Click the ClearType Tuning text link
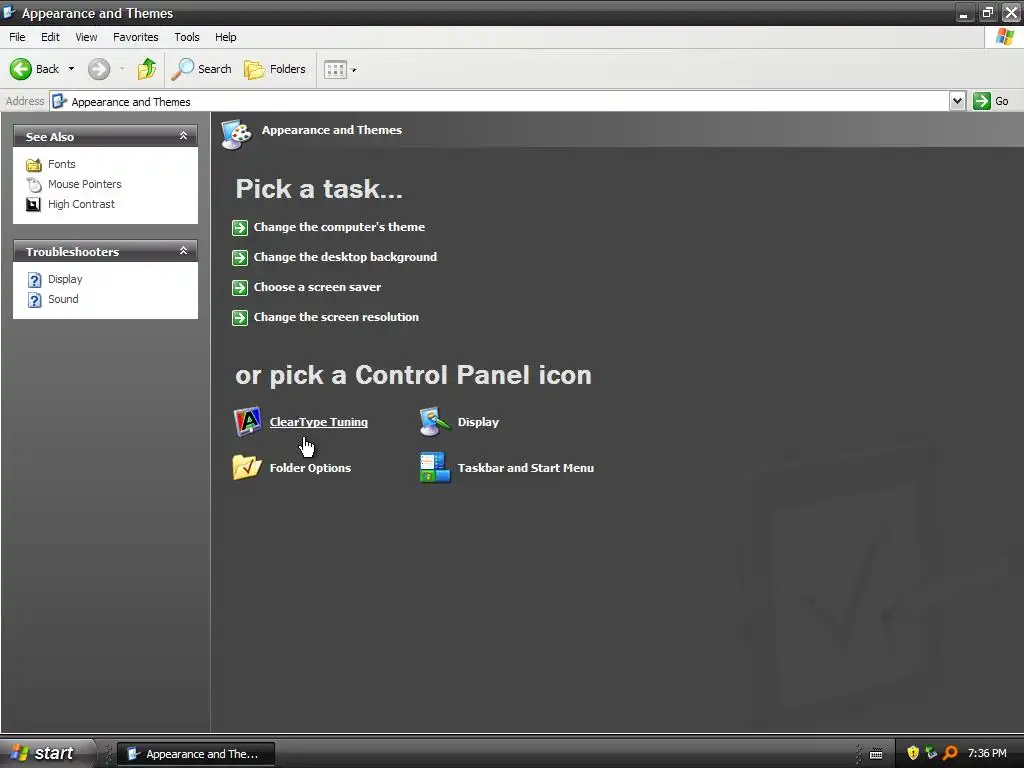The image size is (1024, 768). (319, 422)
